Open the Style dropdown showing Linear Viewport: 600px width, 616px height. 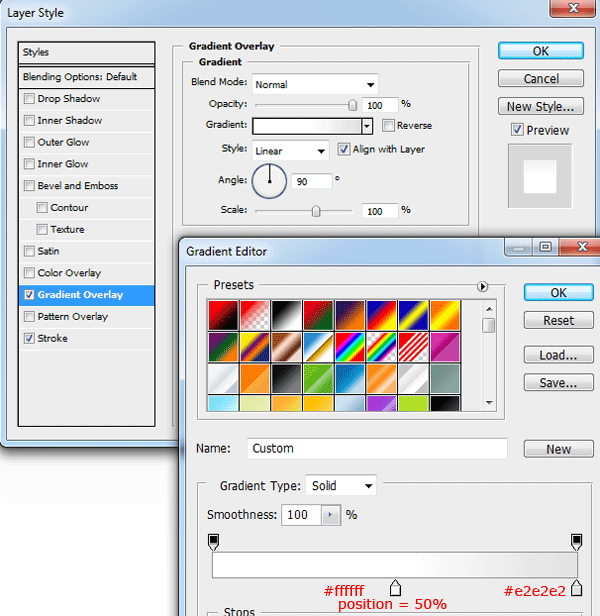290,151
